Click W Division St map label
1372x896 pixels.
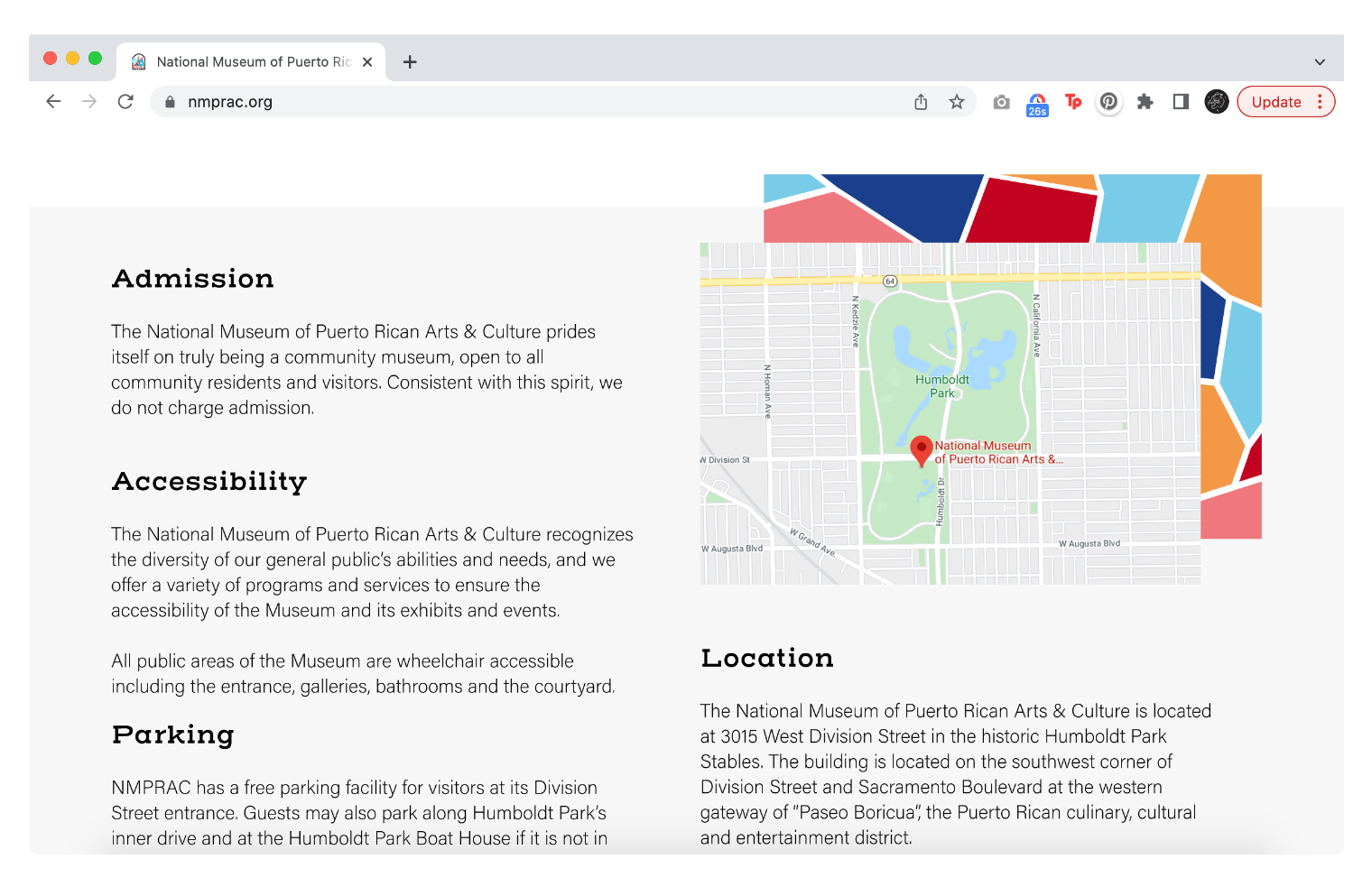[x=725, y=460]
